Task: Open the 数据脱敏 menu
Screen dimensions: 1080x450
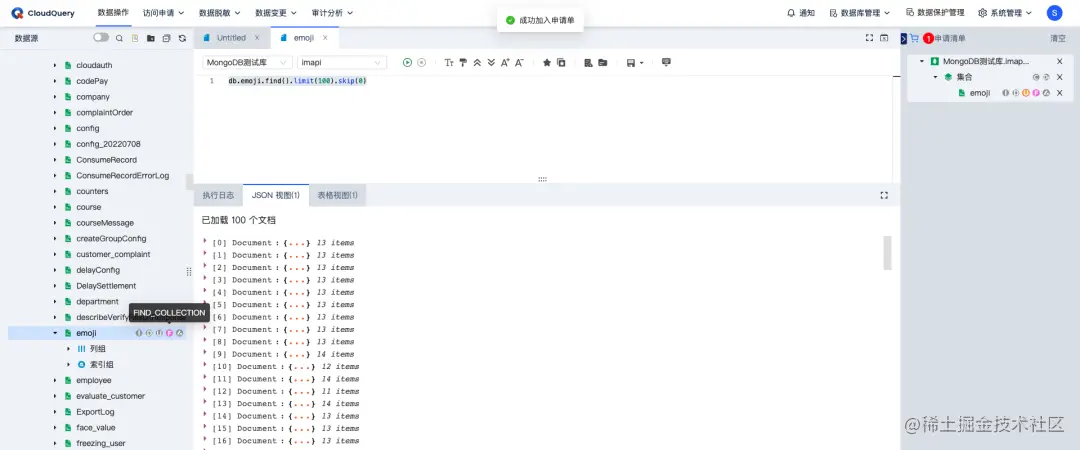Action: (219, 12)
